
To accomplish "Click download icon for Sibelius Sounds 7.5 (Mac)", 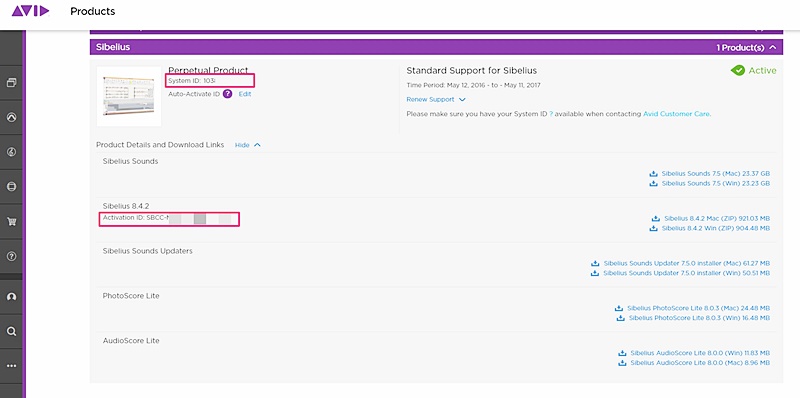I will (654, 173).
